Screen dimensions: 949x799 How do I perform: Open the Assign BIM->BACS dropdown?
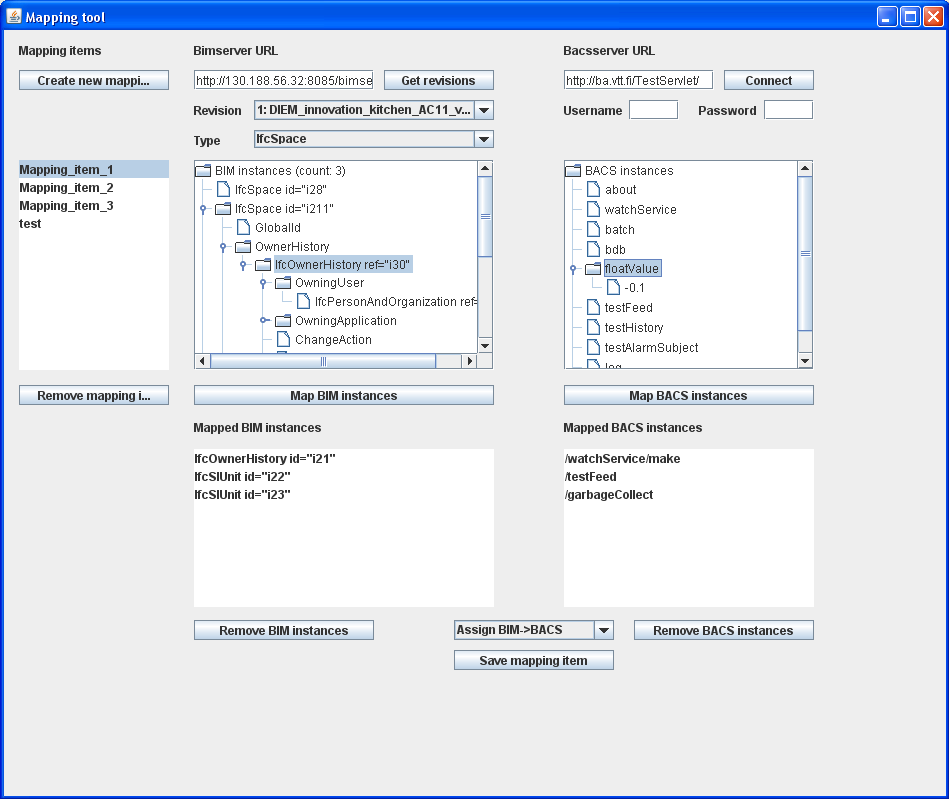(x=603, y=630)
